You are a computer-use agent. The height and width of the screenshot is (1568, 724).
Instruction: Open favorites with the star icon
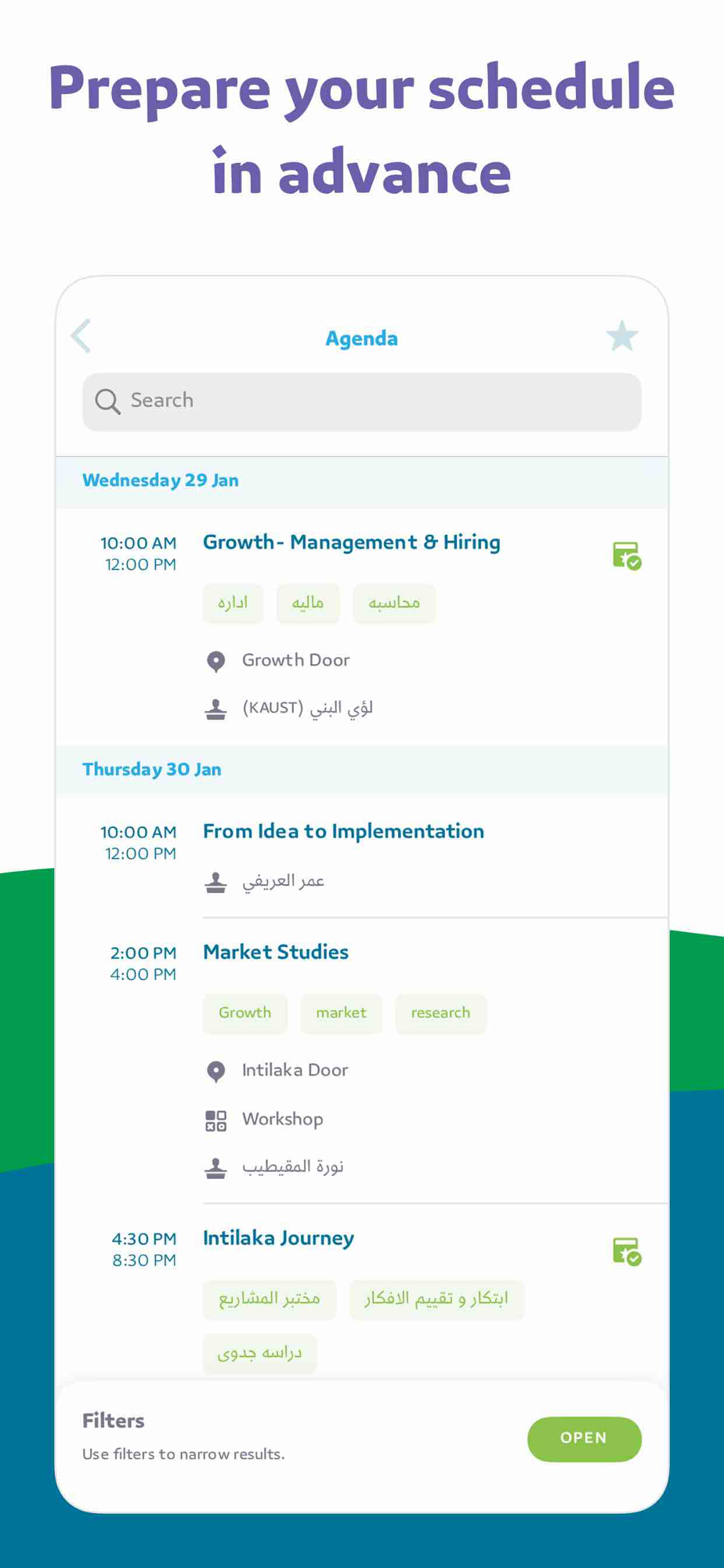pyautogui.click(x=622, y=336)
